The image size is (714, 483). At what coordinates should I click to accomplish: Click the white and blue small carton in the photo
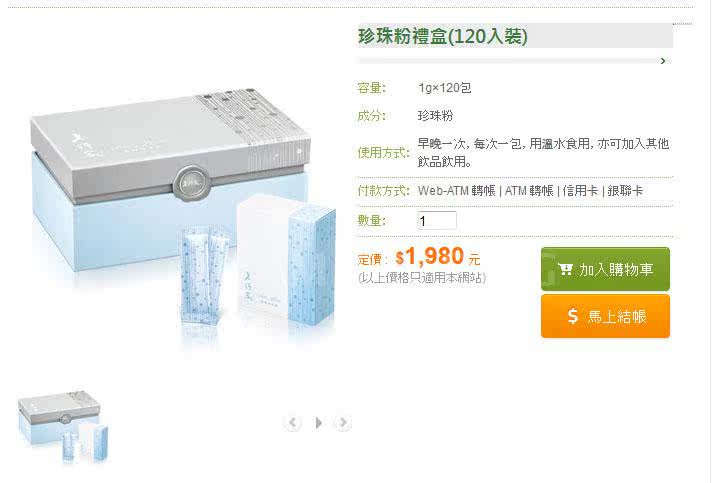(x=286, y=260)
